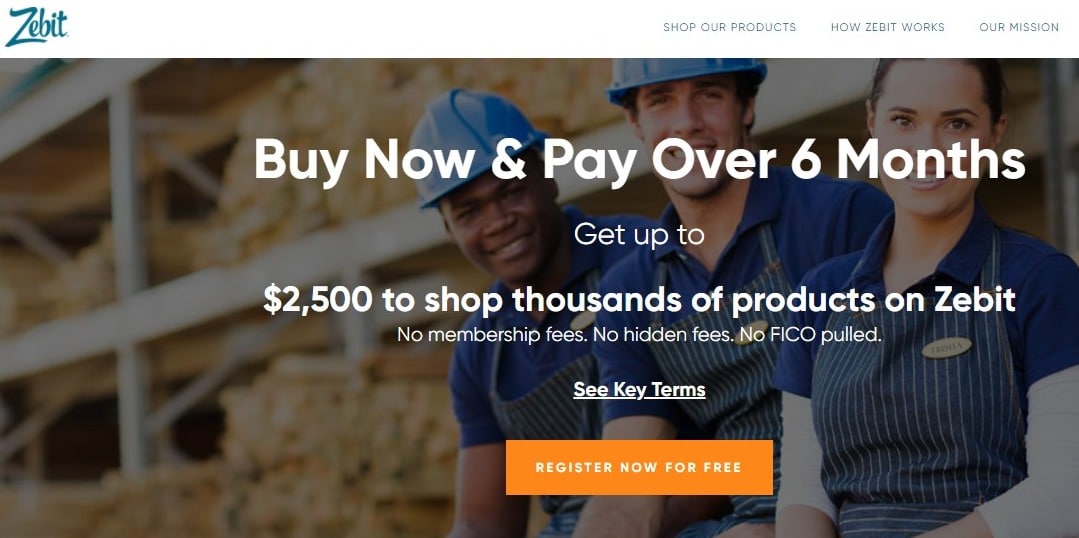Click the Buy Now & Pay Over 6 Months headline
Screen dimensions: 1079x538
pos(639,160)
